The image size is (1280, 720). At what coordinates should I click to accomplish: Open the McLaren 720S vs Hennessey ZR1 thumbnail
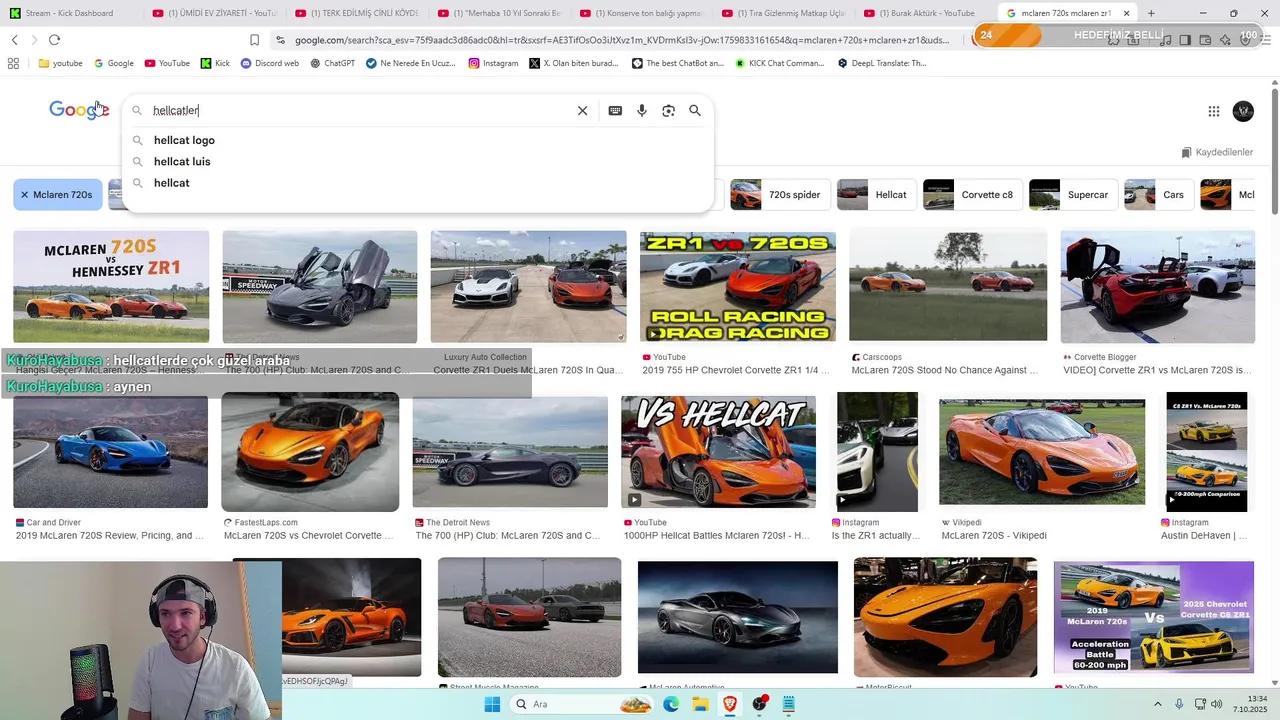click(111, 287)
